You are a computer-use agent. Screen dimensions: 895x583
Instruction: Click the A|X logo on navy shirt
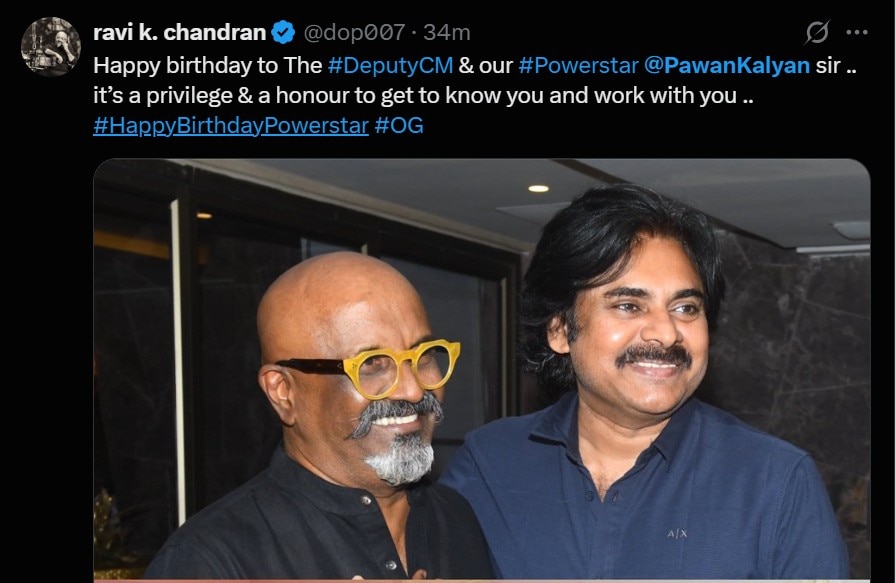pyautogui.click(x=677, y=533)
